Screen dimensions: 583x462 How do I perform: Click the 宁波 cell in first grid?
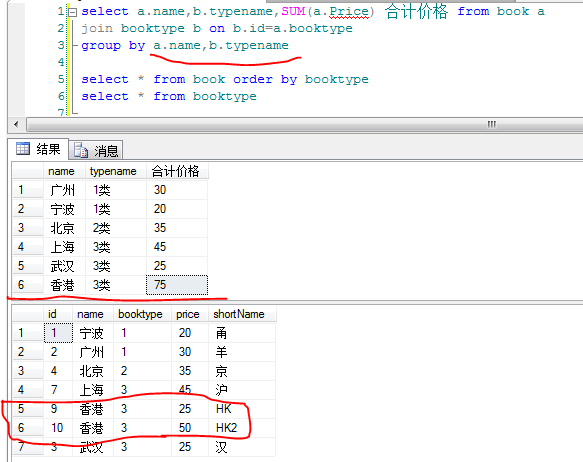[64, 209]
